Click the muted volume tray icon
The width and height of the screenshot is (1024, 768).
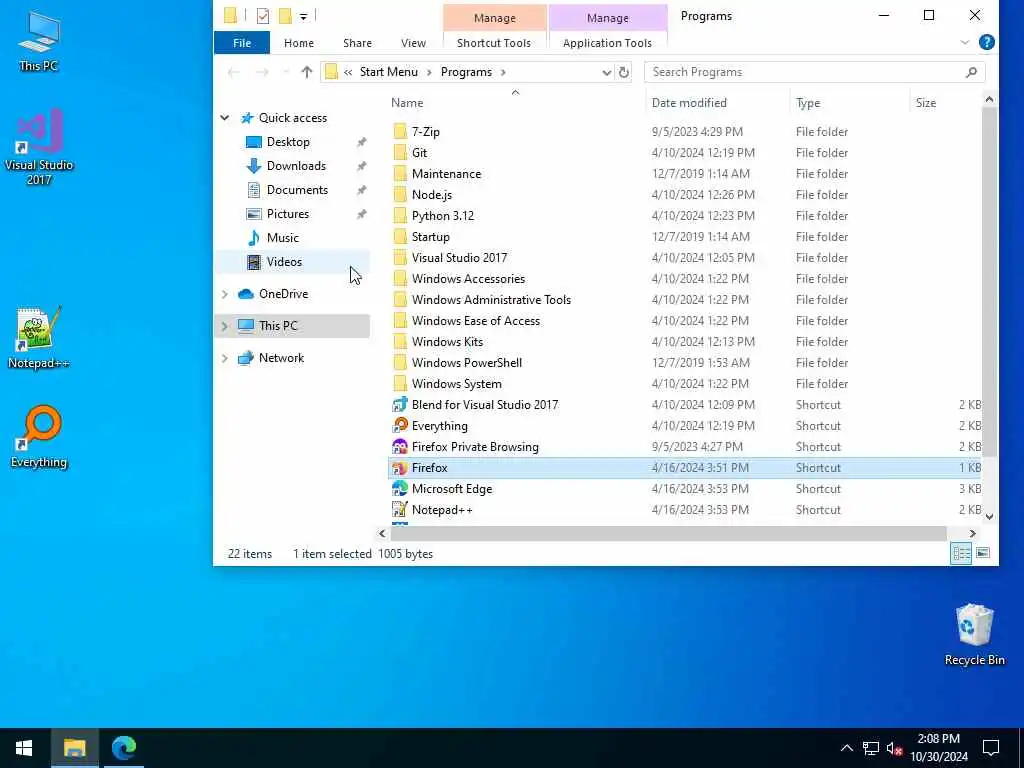[894, 748]
